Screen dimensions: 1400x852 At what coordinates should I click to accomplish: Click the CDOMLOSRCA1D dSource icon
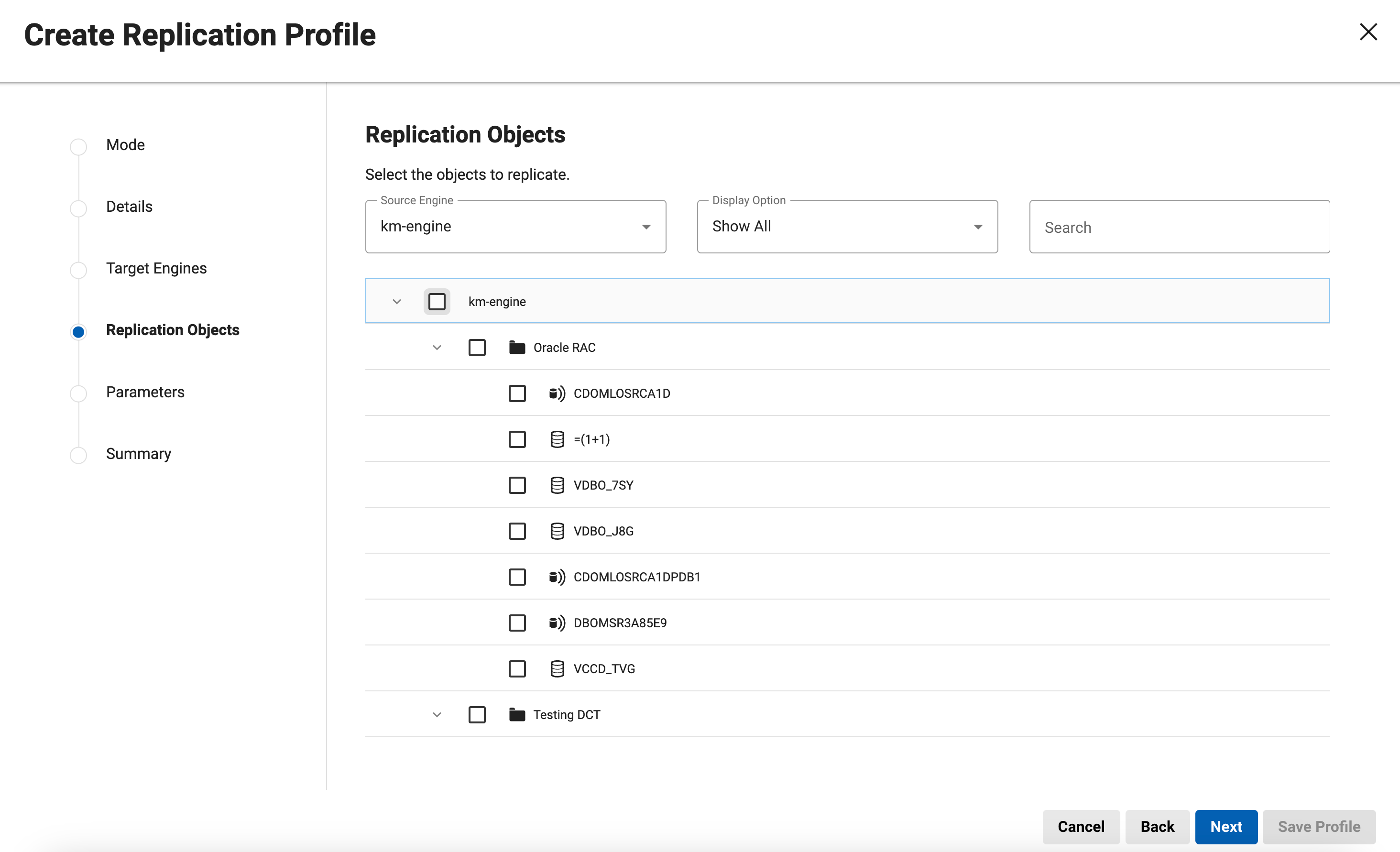557,393
